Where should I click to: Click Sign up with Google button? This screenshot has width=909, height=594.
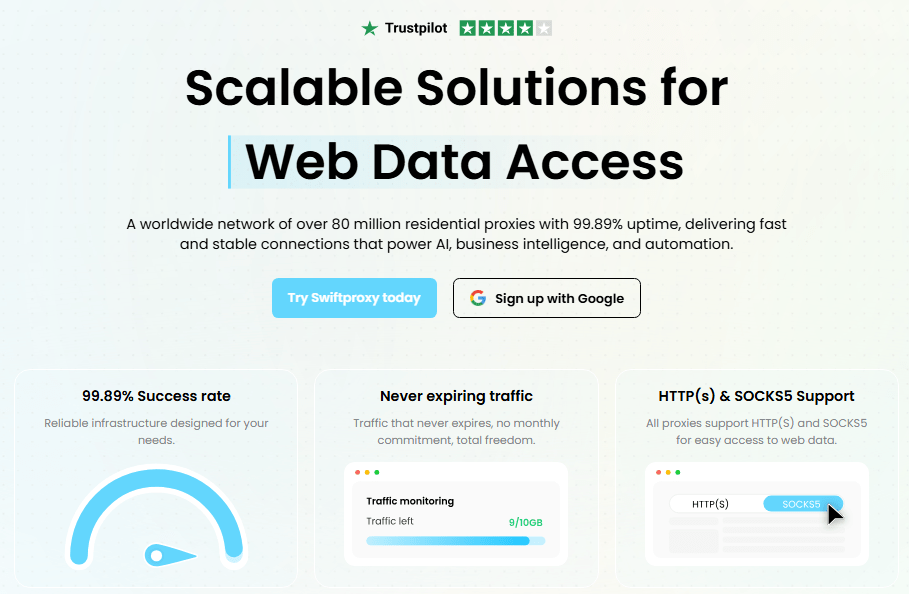pos(547,298)
